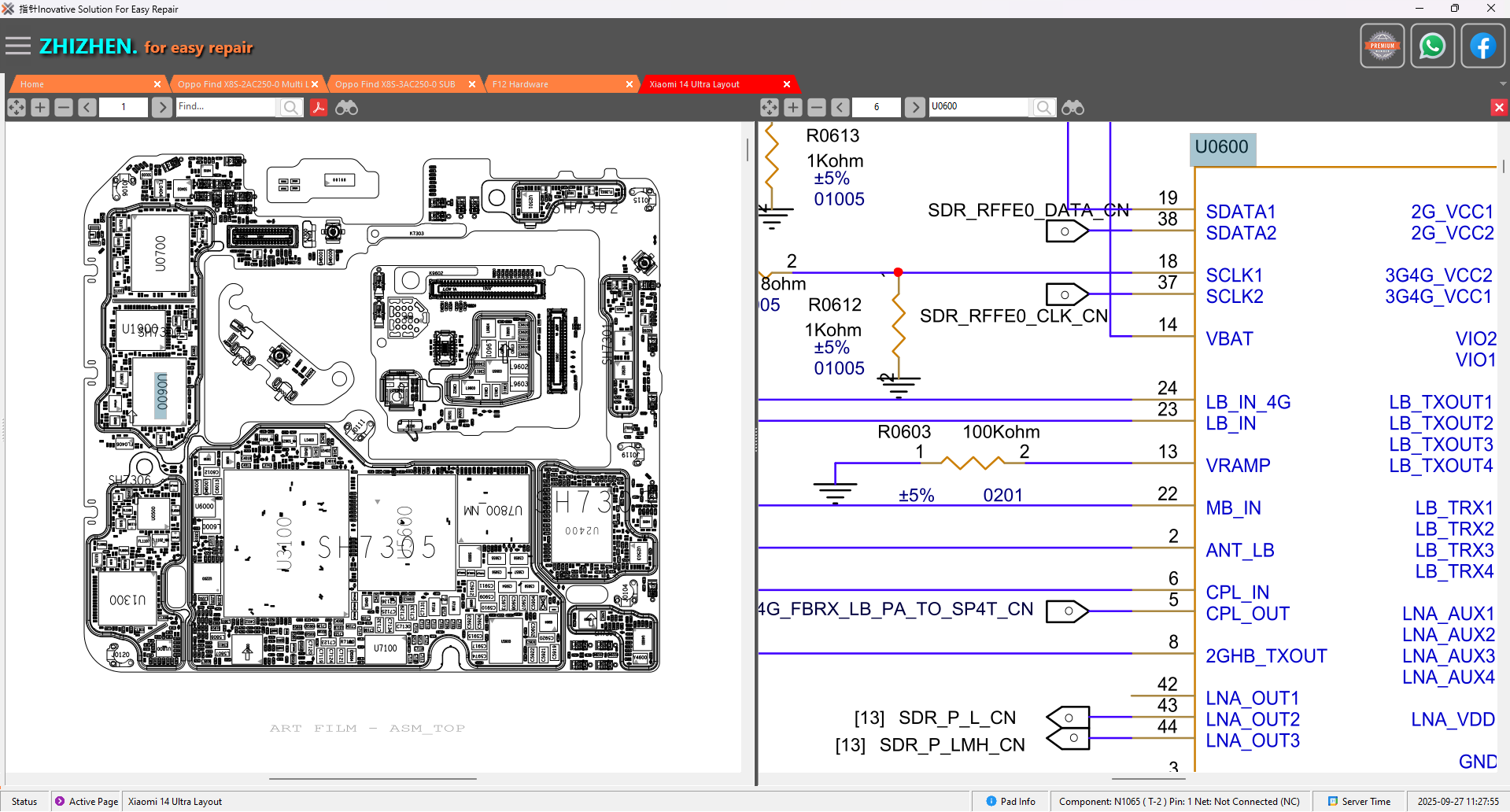Image resolution: width=1510 pixels, height=812 pixels.
Task: Click the Status label in status bar
Action: click(24, 802)
